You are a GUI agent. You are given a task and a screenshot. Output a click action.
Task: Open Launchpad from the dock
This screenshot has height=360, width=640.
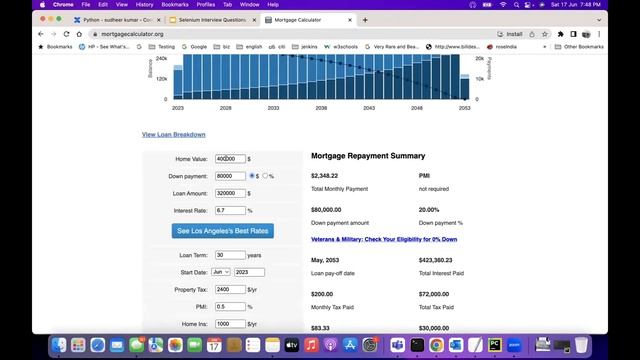pos(78,345)
